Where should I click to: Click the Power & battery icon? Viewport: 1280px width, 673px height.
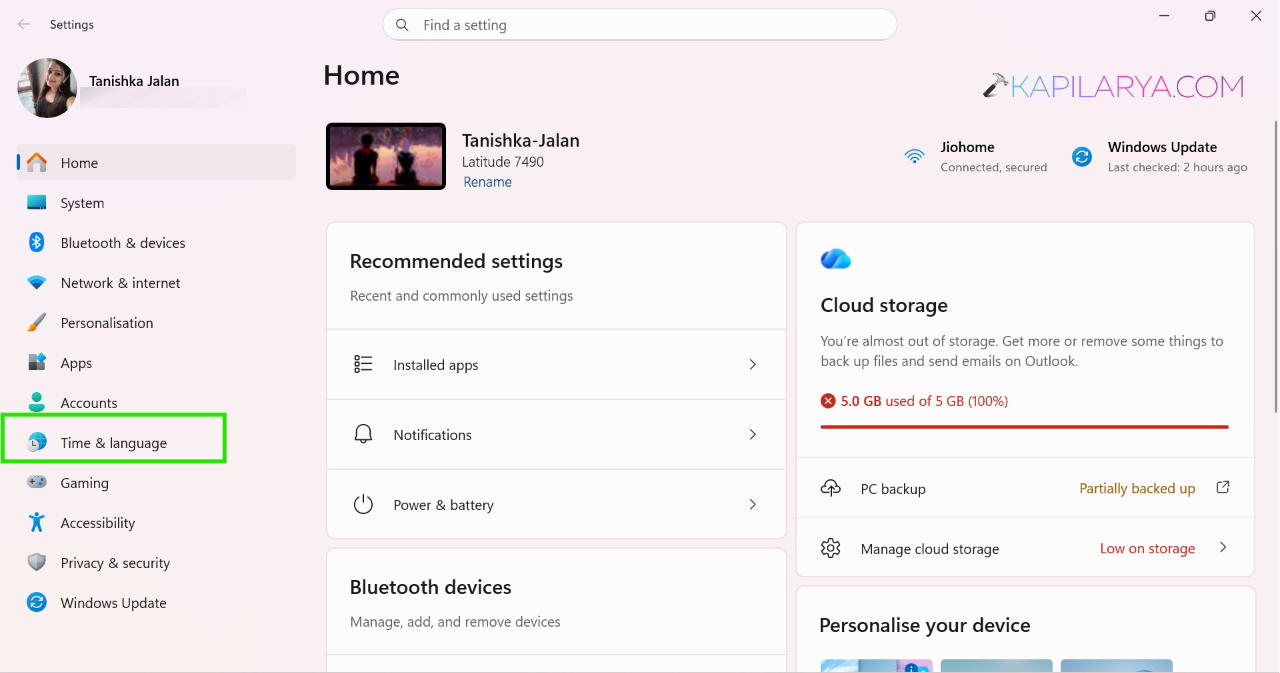click(363, 504)
